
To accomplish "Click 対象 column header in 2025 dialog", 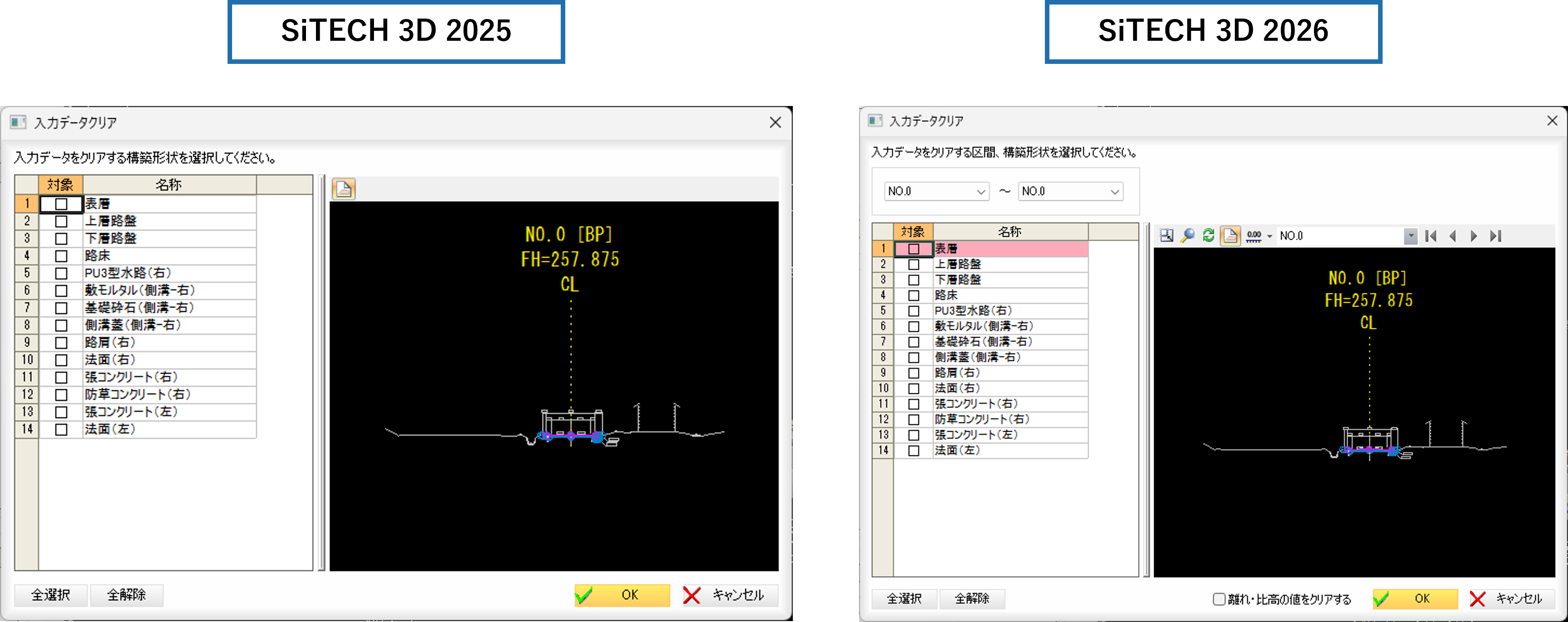I will click(61, 185).
